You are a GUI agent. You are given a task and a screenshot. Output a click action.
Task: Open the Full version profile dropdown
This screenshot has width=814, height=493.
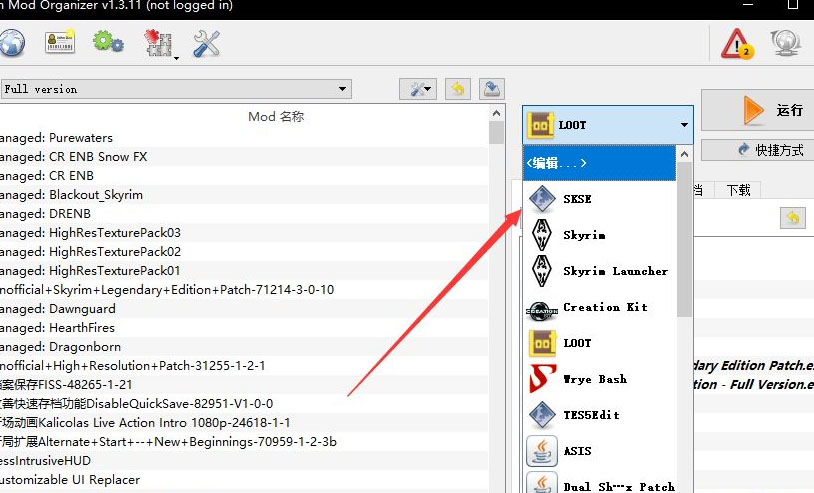coord(176,89)
